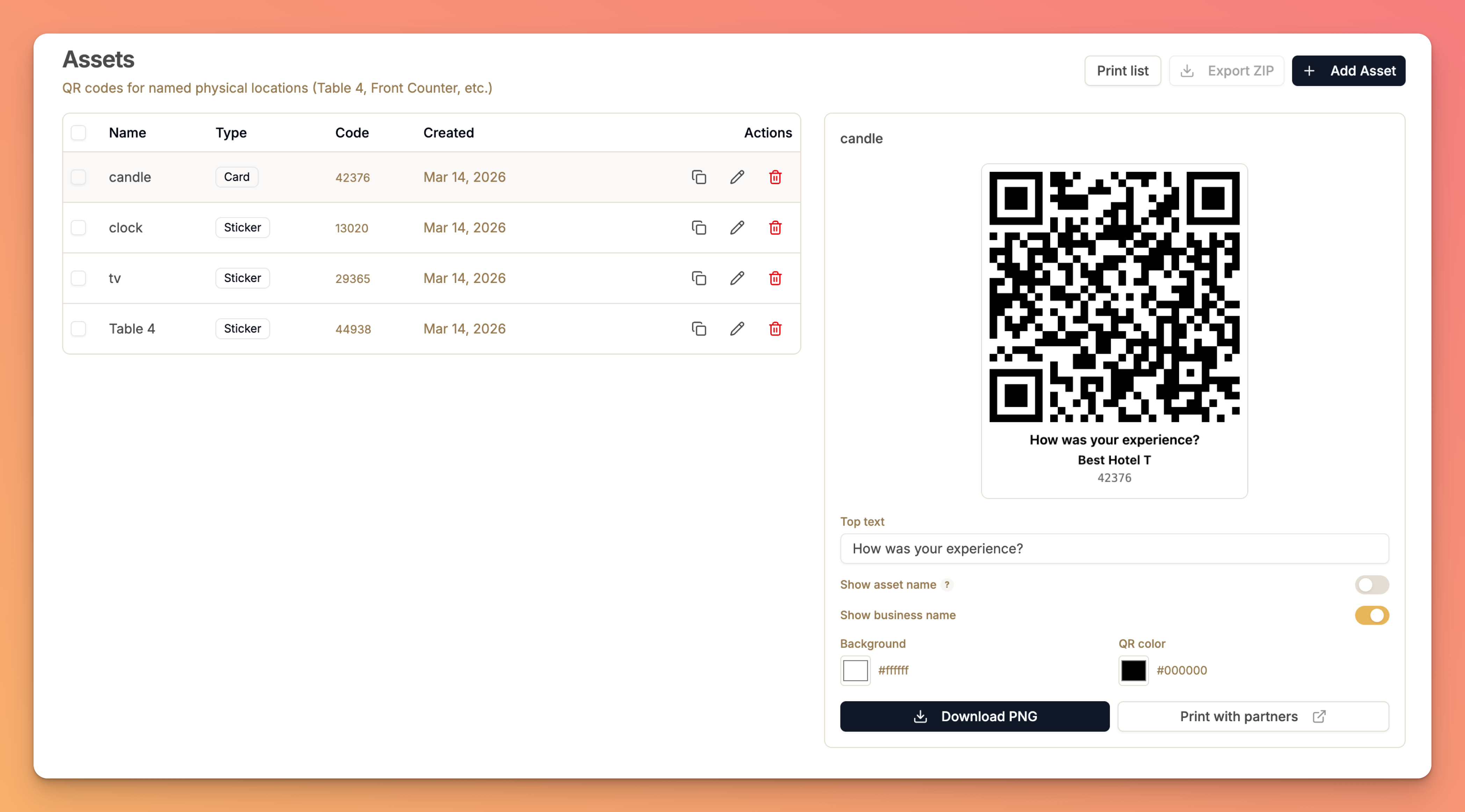Copy the tv asset code

[699, 278]
